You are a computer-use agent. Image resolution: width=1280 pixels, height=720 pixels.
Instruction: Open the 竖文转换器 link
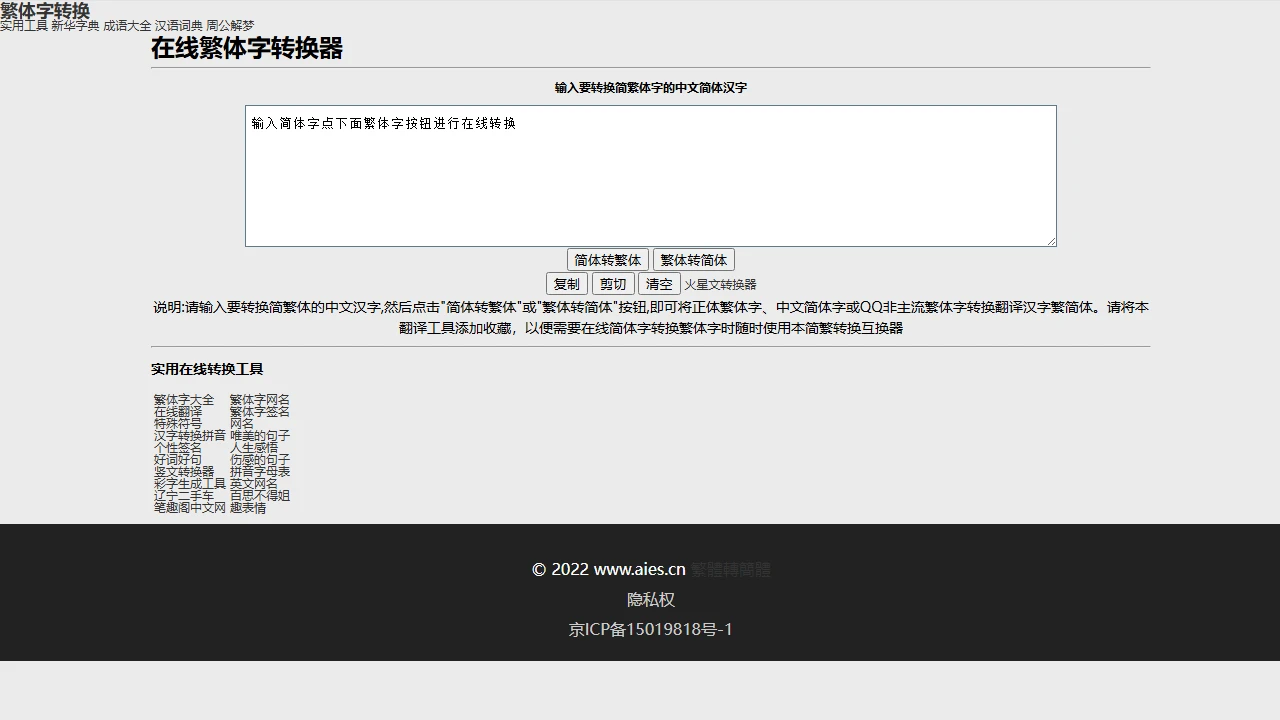[184, 472]
